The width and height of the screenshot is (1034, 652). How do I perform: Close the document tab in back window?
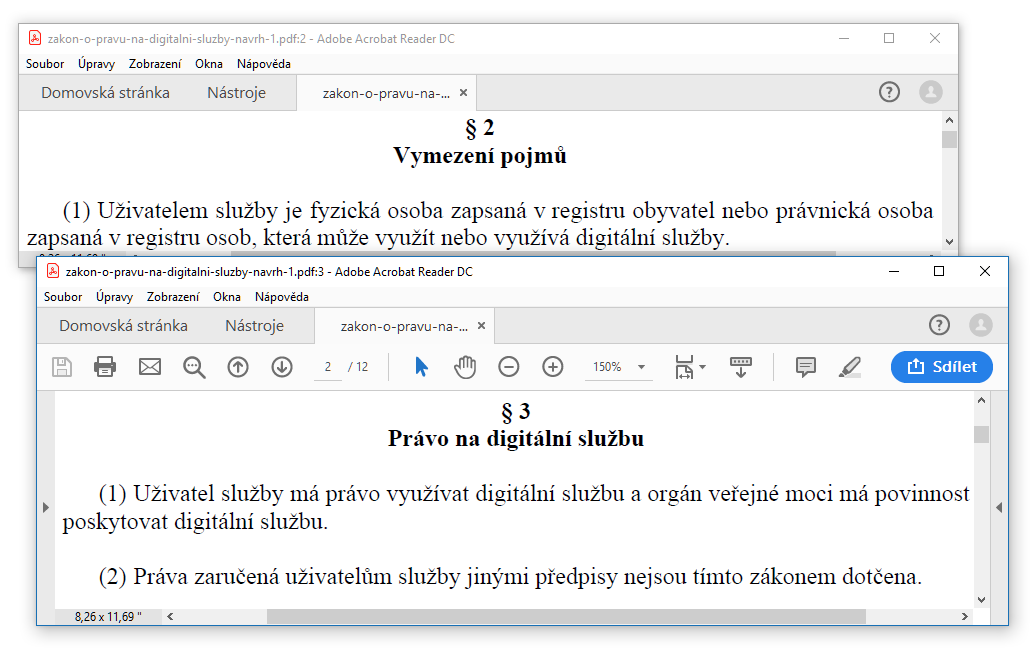click(464, 93)
